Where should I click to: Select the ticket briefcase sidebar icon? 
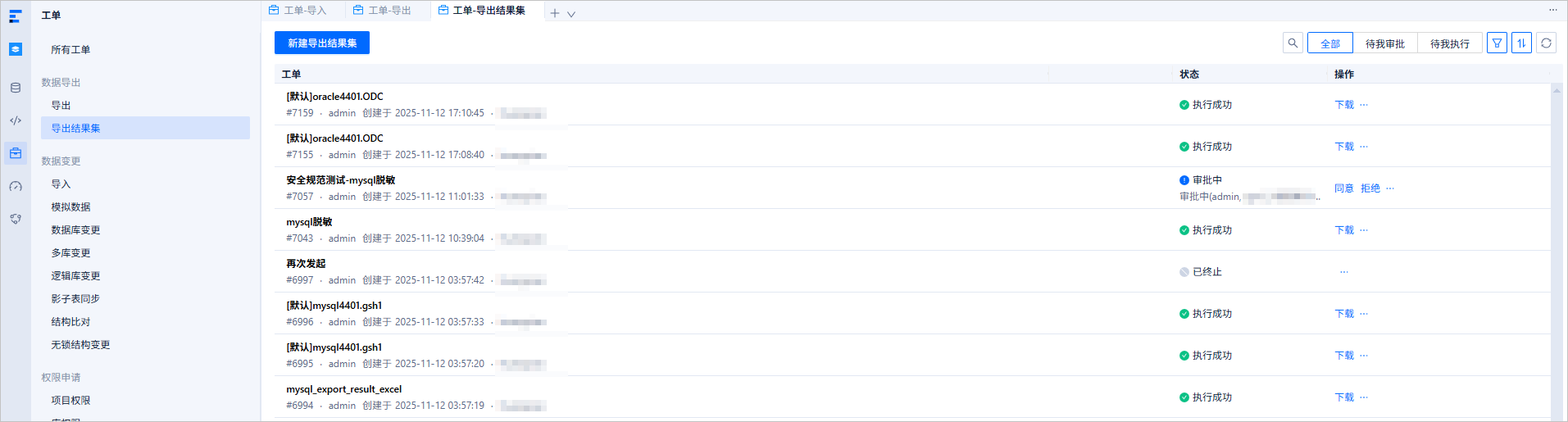[x=16, y=153]
